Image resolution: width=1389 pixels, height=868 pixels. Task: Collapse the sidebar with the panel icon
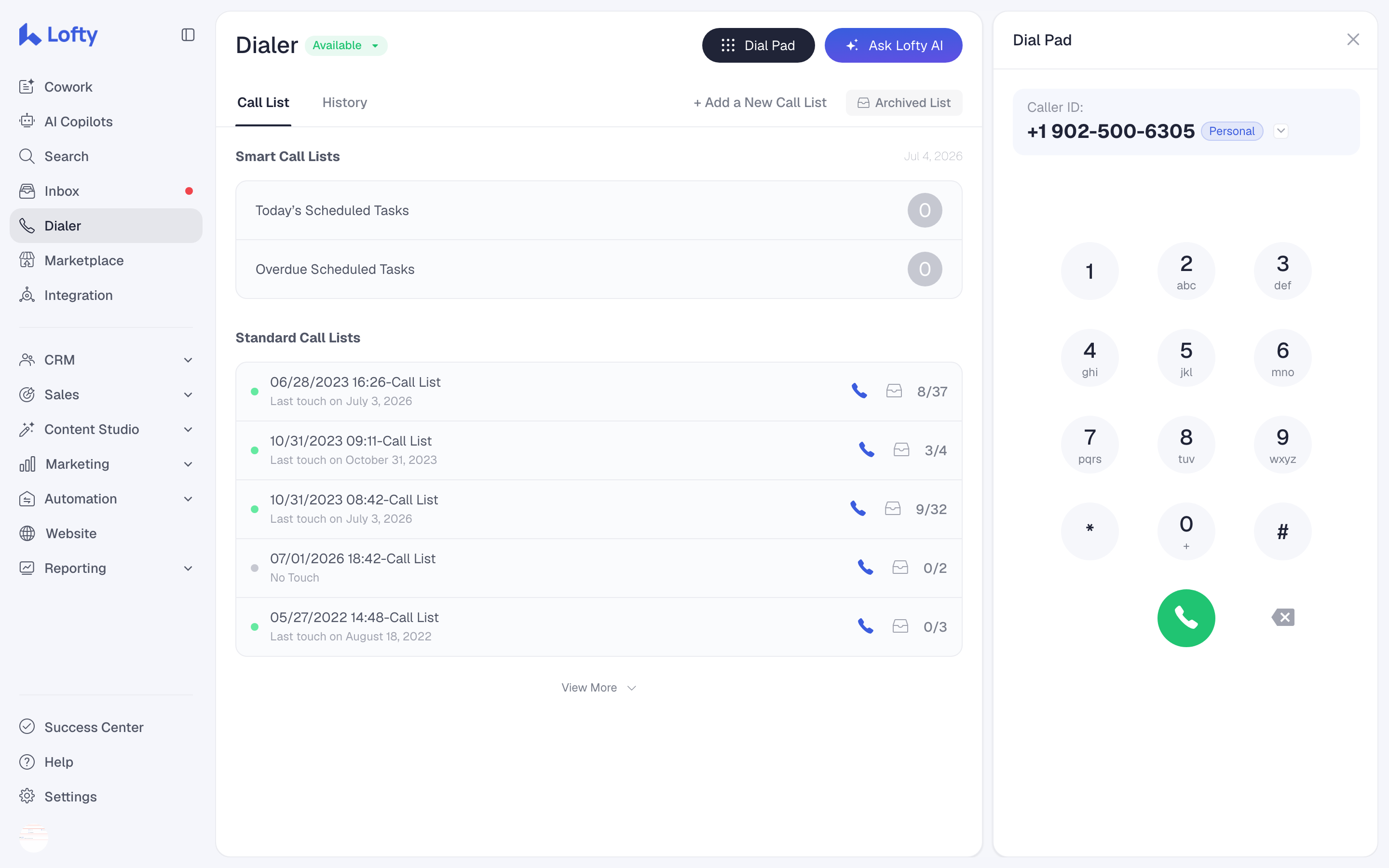(188, 35)
